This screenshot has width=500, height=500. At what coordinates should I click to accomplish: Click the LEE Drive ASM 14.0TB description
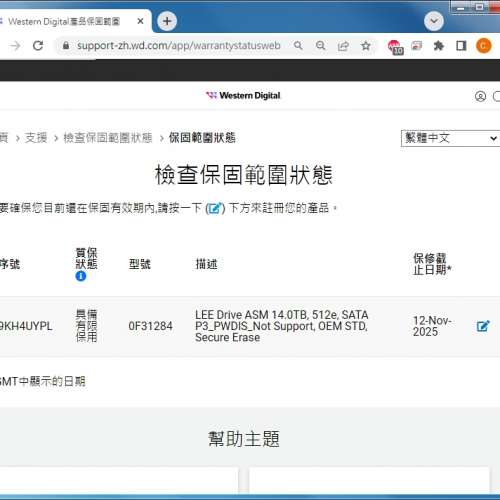click(282, 326)
